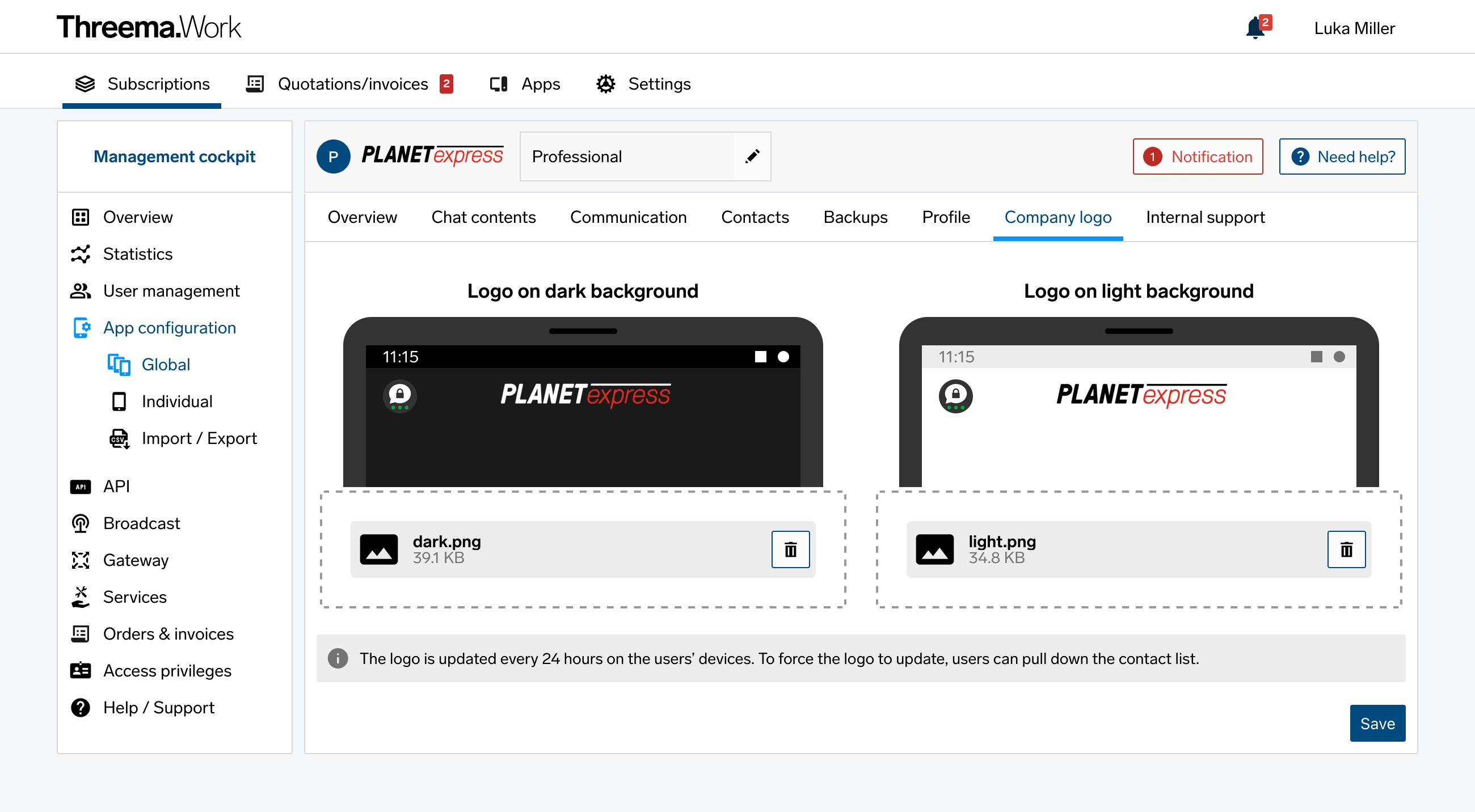
Task: Click the red Notification button
Action: point(1197,157)
